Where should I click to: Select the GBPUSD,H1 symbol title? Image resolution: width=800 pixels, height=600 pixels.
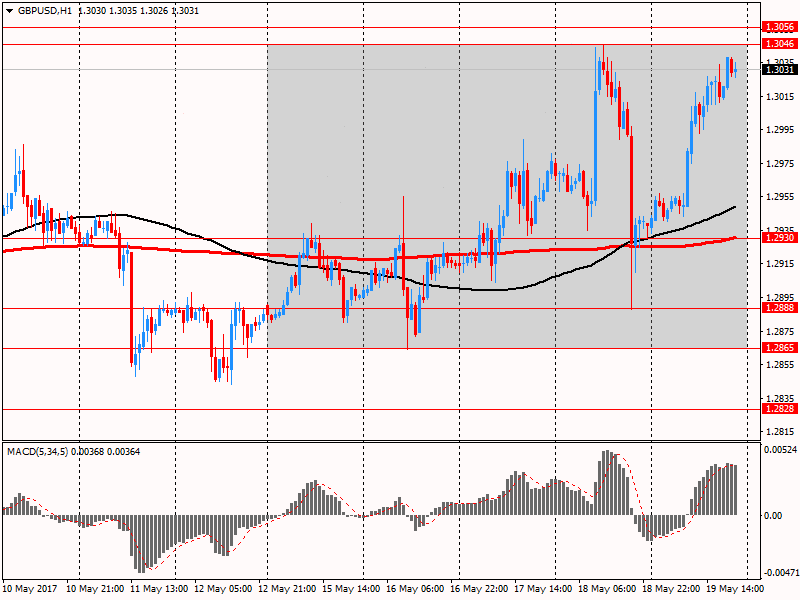[45, 11]
